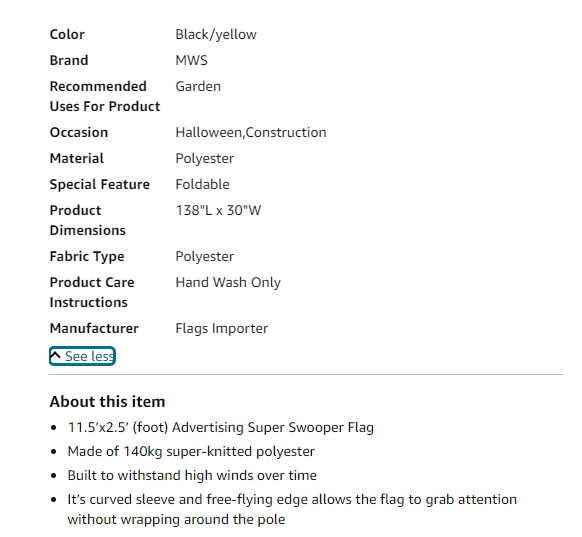
Task: Click the Foldable special feature value
Action: pyautogui.click(x=203, y=184)
